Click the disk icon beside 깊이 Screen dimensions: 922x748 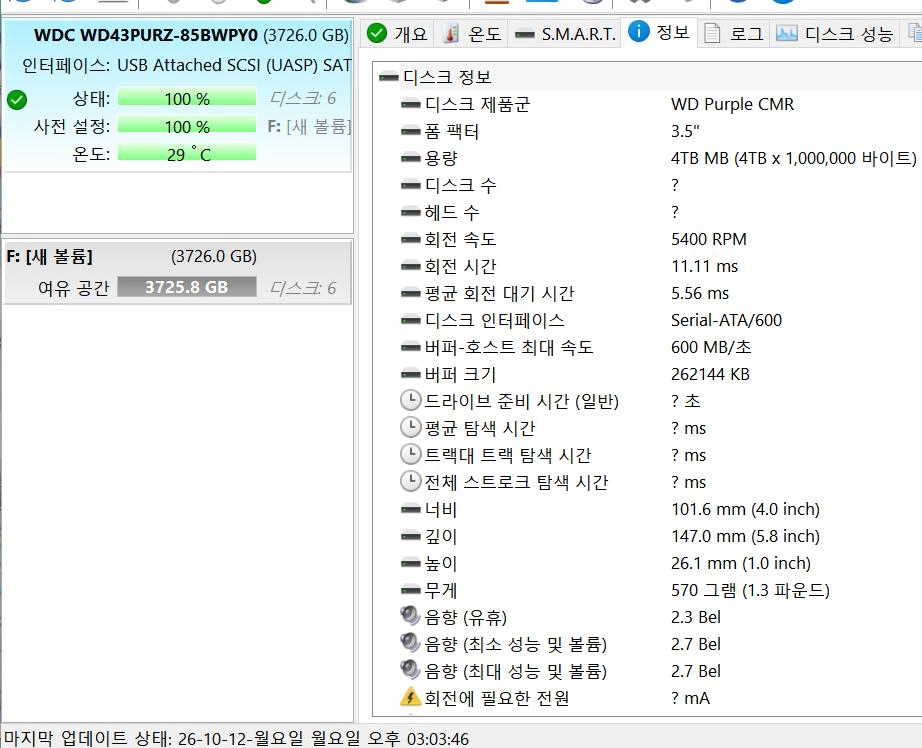pyautogui.click(x=410, y=537)
